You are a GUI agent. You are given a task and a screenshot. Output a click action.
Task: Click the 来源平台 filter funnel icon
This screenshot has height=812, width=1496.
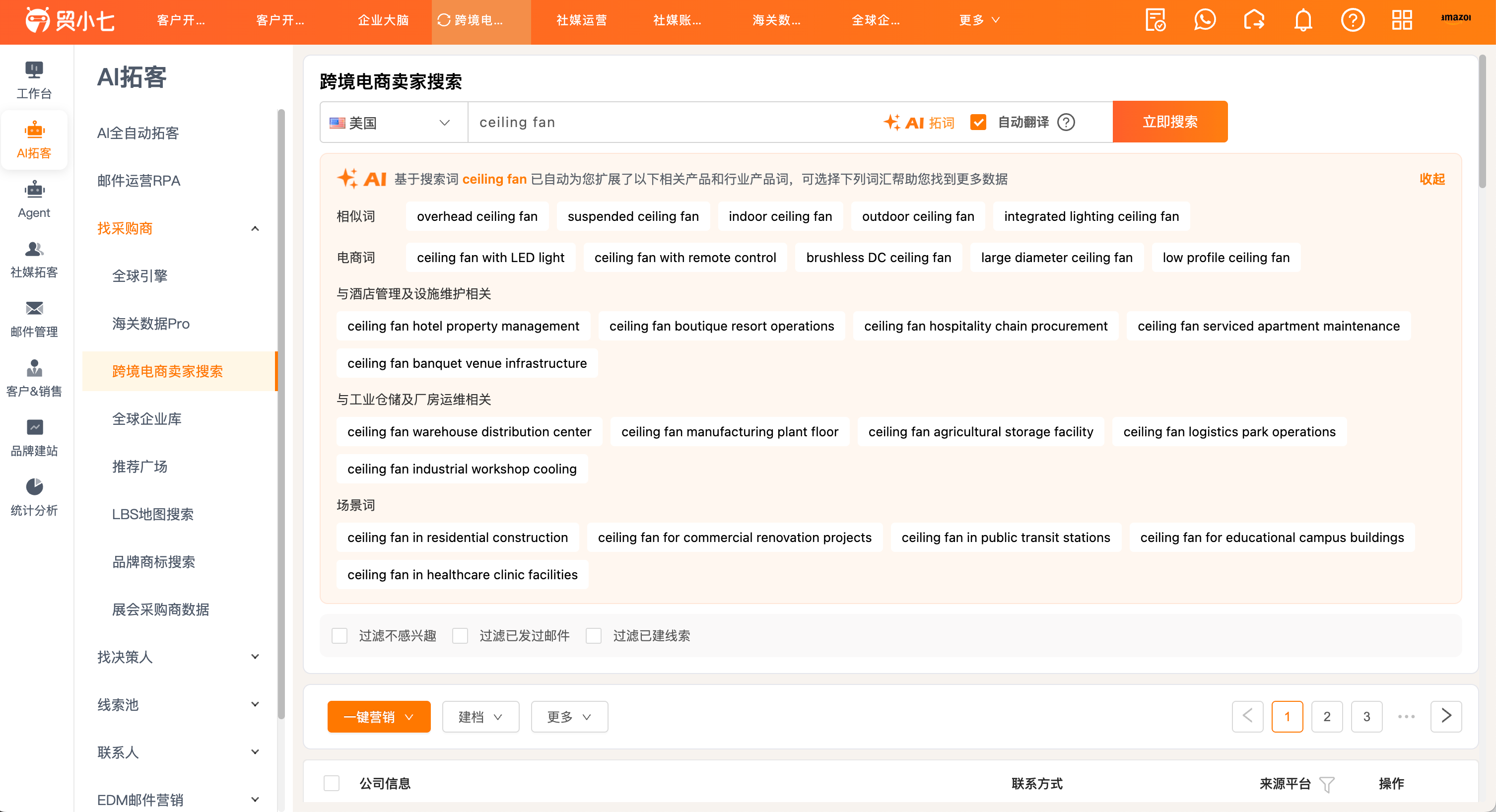pos(1326,784)
